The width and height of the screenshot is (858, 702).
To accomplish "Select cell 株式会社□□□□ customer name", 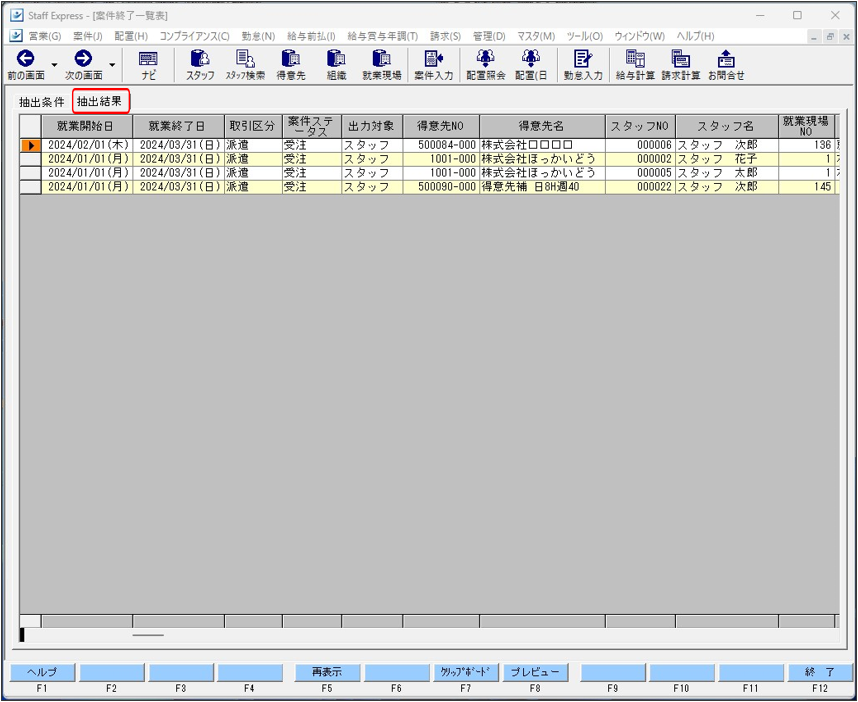I will coord(542,146).
